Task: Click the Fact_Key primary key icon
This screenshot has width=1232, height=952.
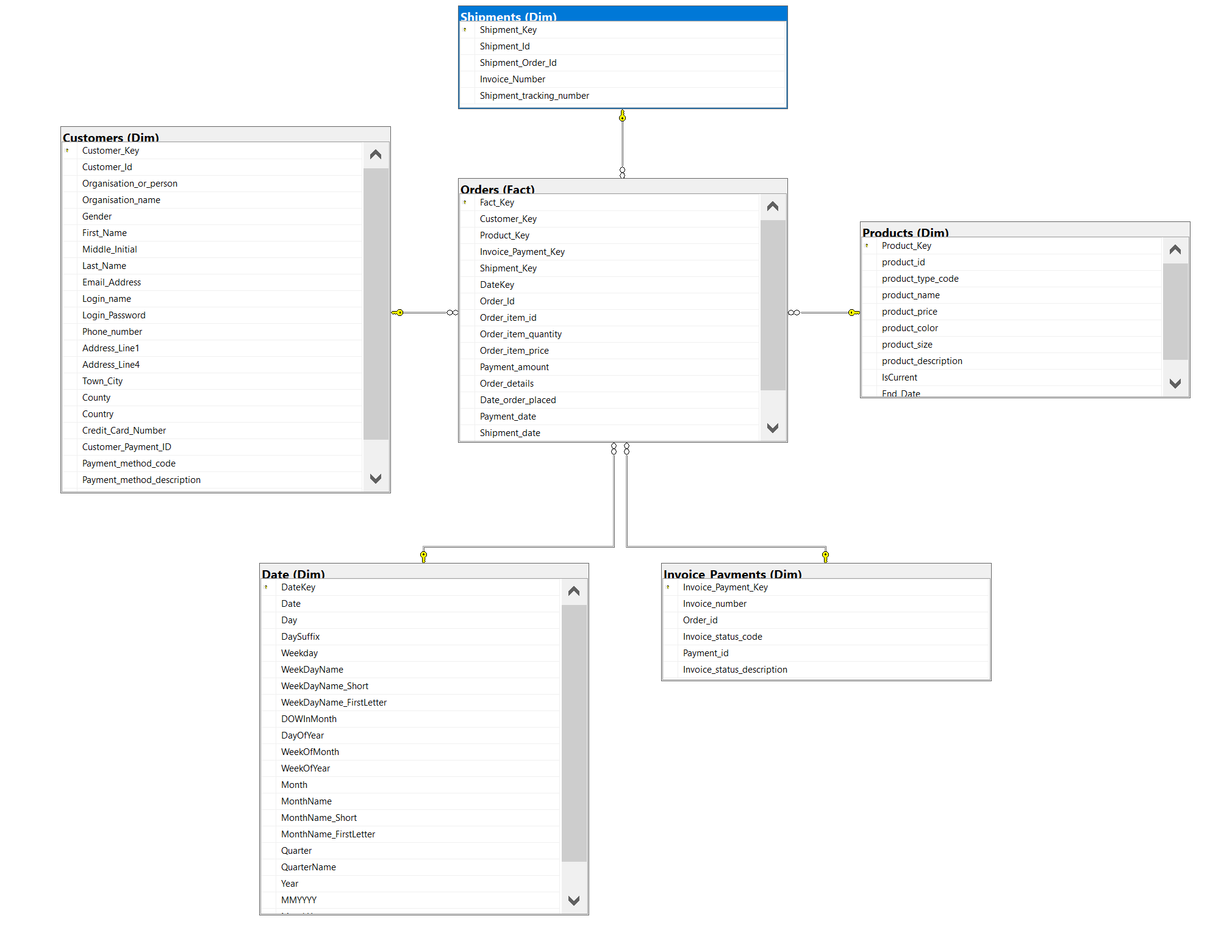Action: pyautogui.click(x=465, y=202)
